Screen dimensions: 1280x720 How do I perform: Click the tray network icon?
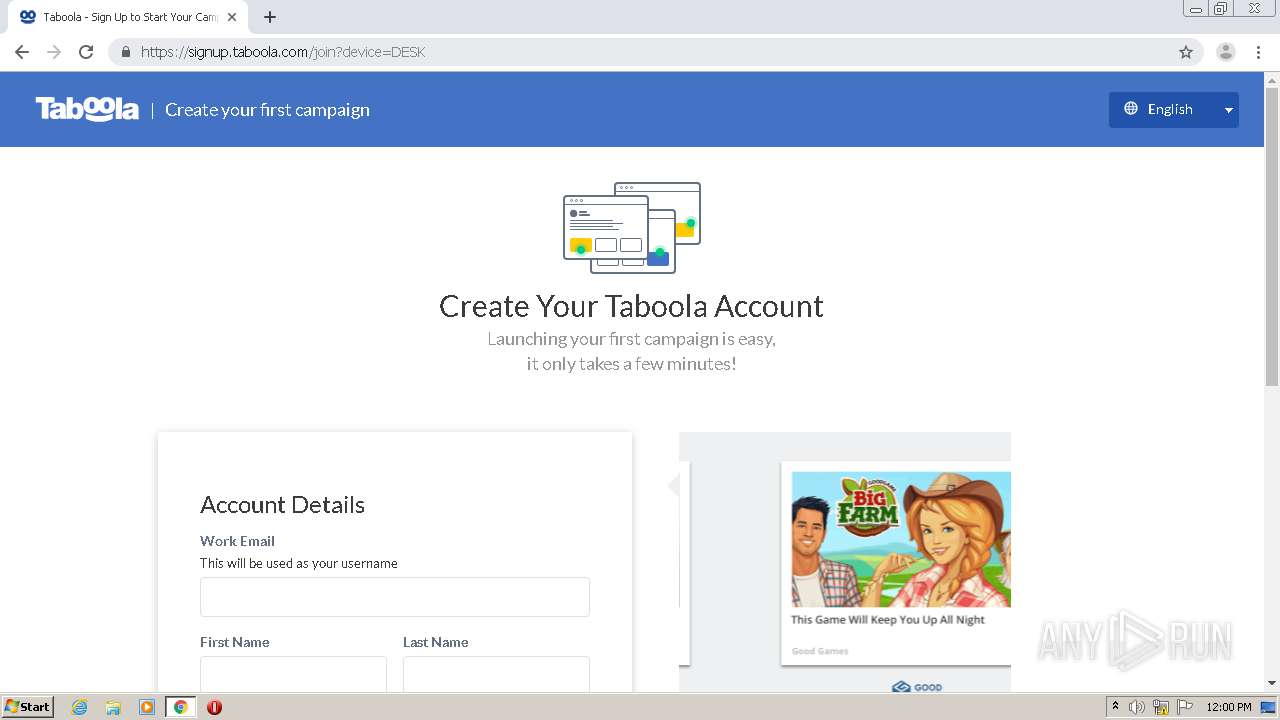coord(1161,707)
